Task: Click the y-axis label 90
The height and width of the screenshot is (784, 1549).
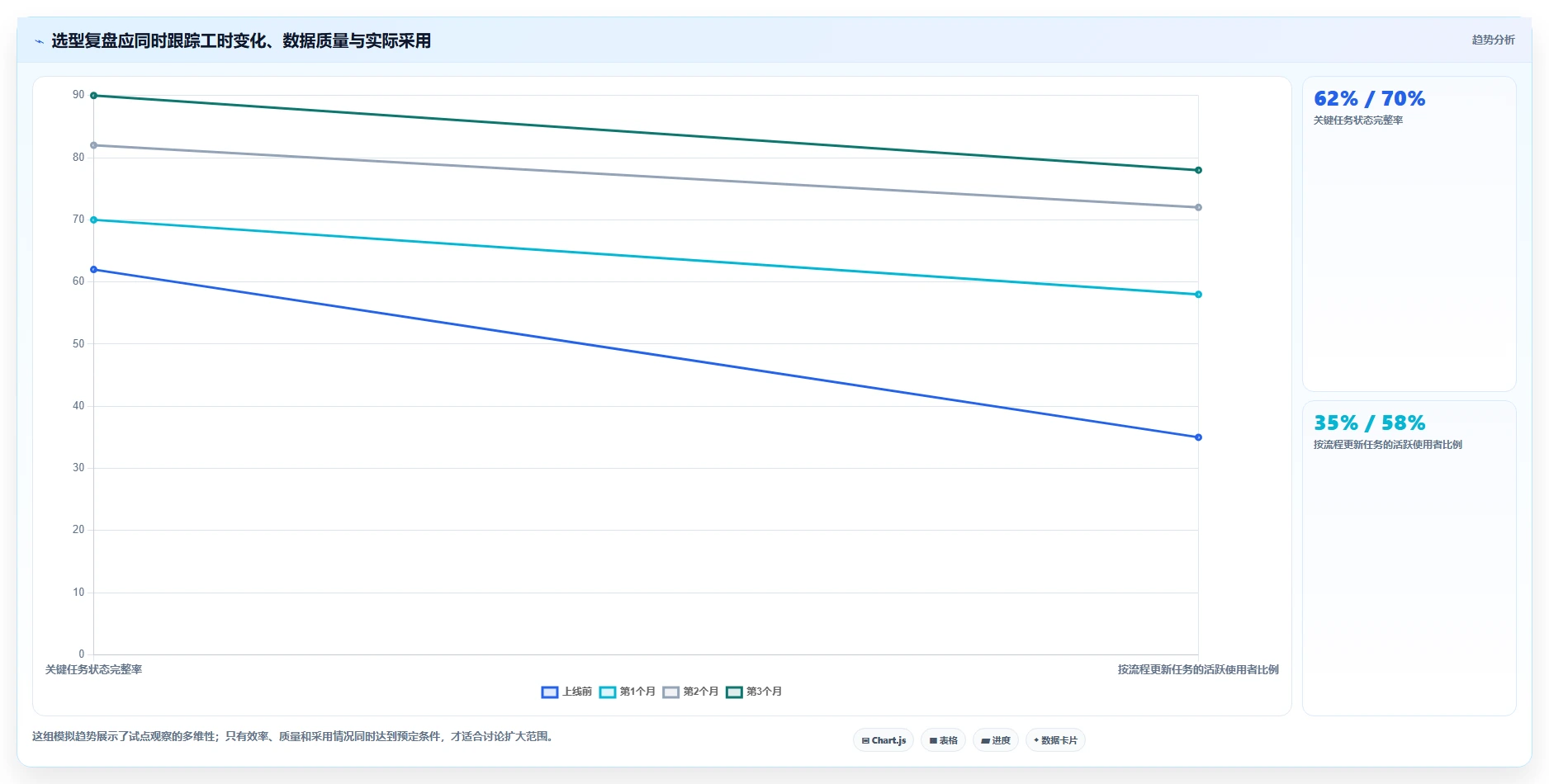Action: pyautogui.click(x=78, y=95)
